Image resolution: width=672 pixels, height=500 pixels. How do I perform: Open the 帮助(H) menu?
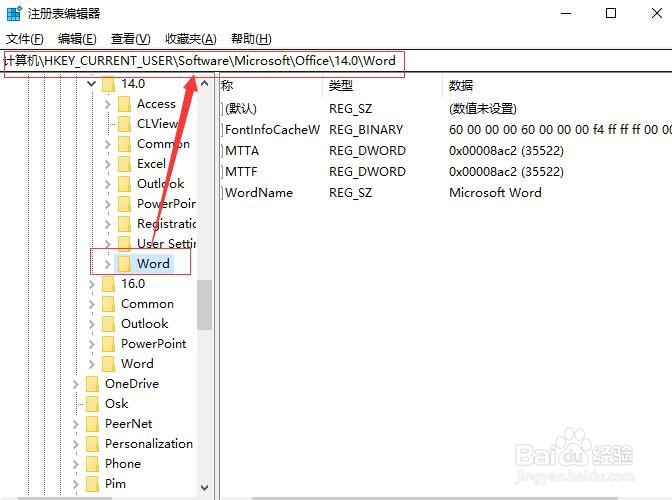251,39
